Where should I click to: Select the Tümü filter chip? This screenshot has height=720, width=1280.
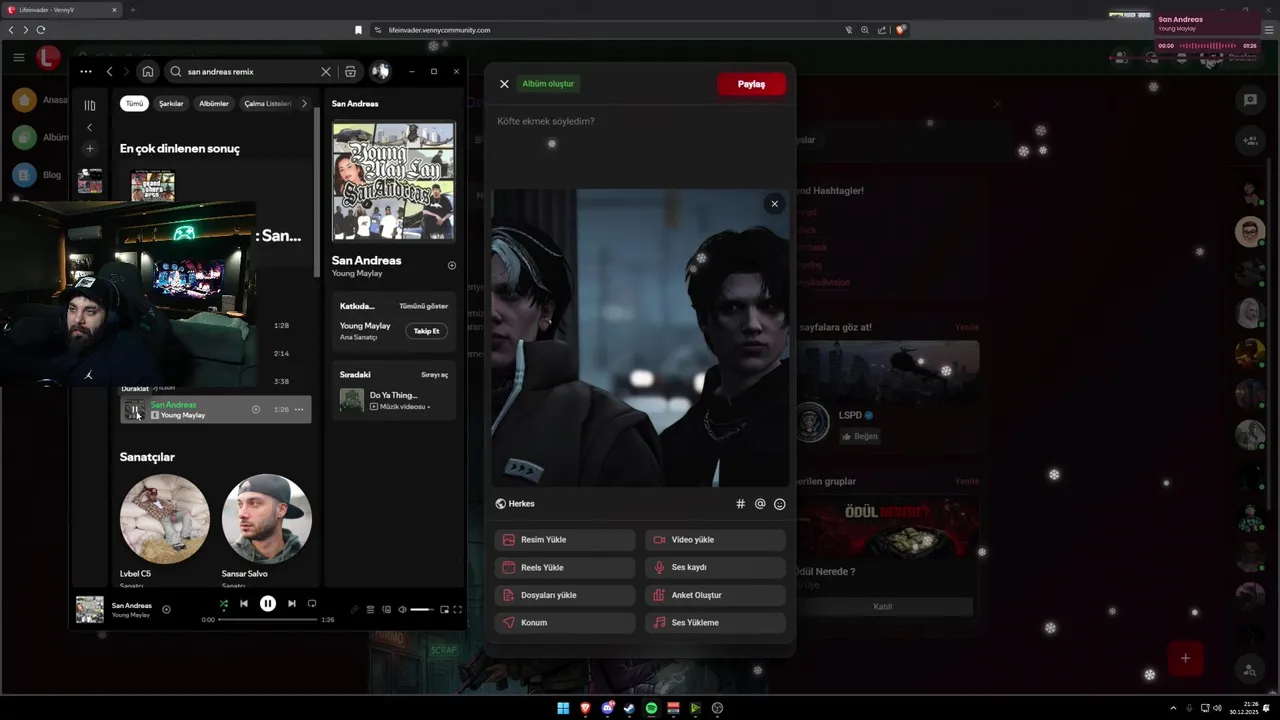[x=134, y=104]
